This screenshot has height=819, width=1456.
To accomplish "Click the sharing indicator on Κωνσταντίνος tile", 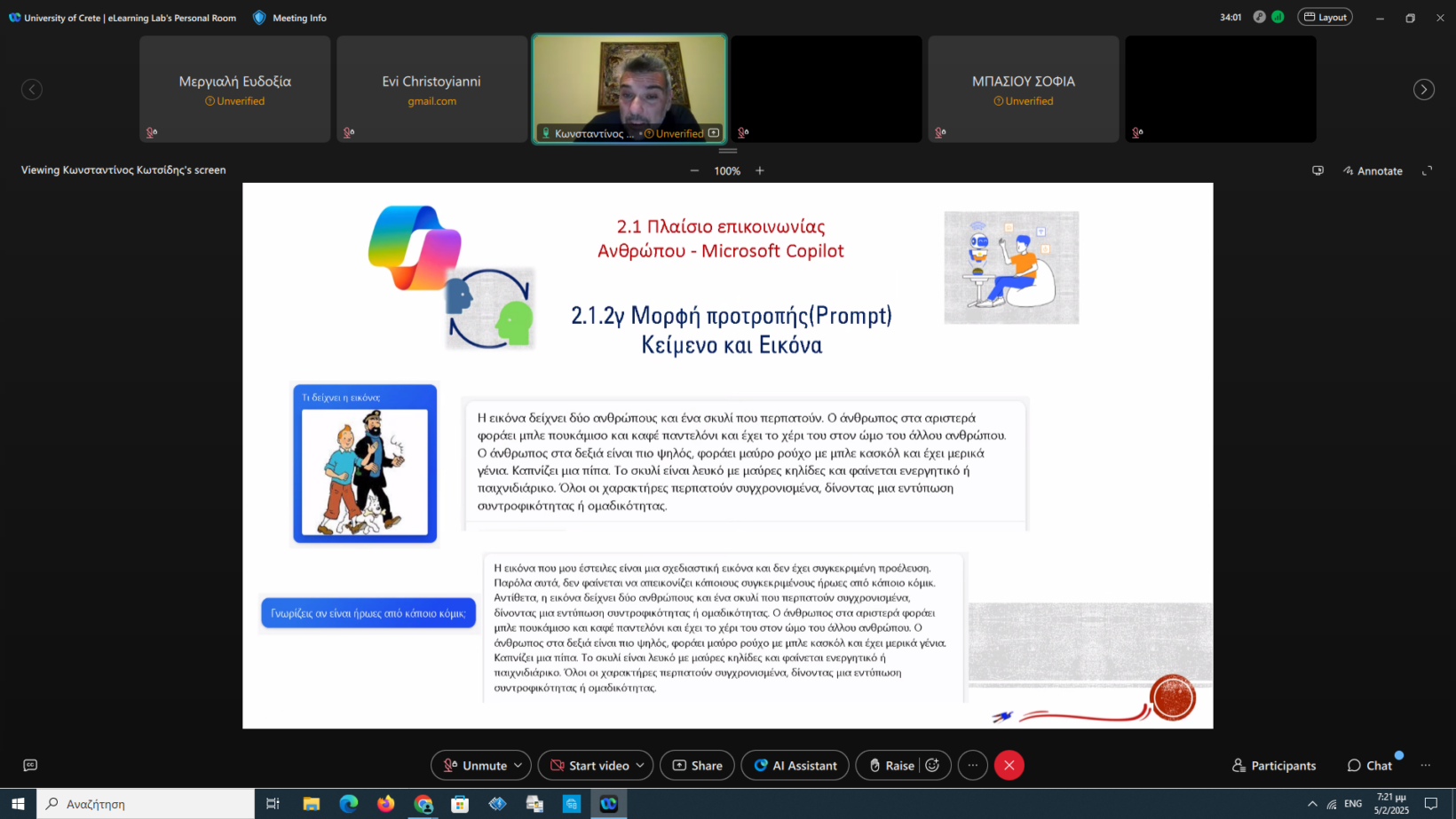I will (714, 133).
